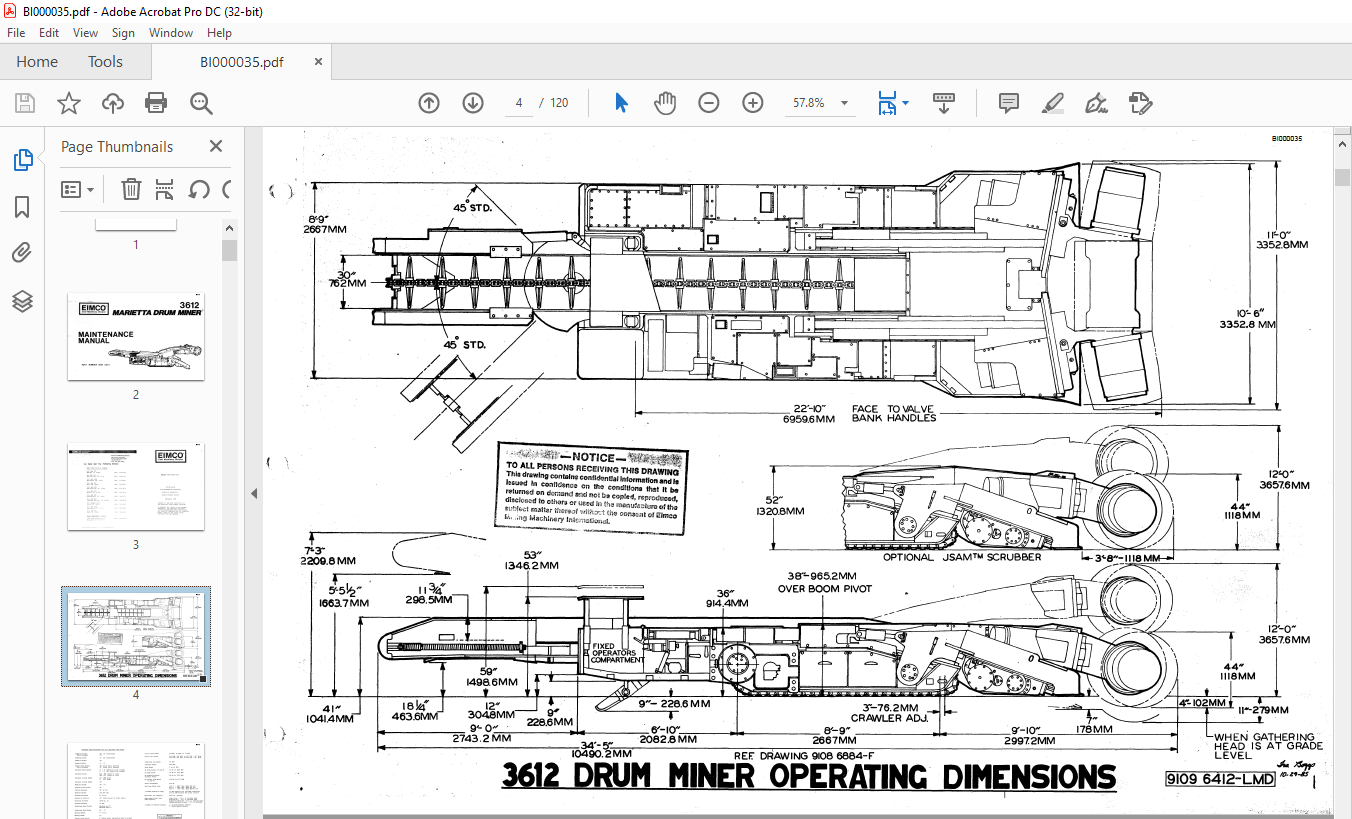The height and width of the screenshot is (819, 1352).
Task: Click the thumbnails panel vertical scrollbar thumb
Action: tap(230, 250)
